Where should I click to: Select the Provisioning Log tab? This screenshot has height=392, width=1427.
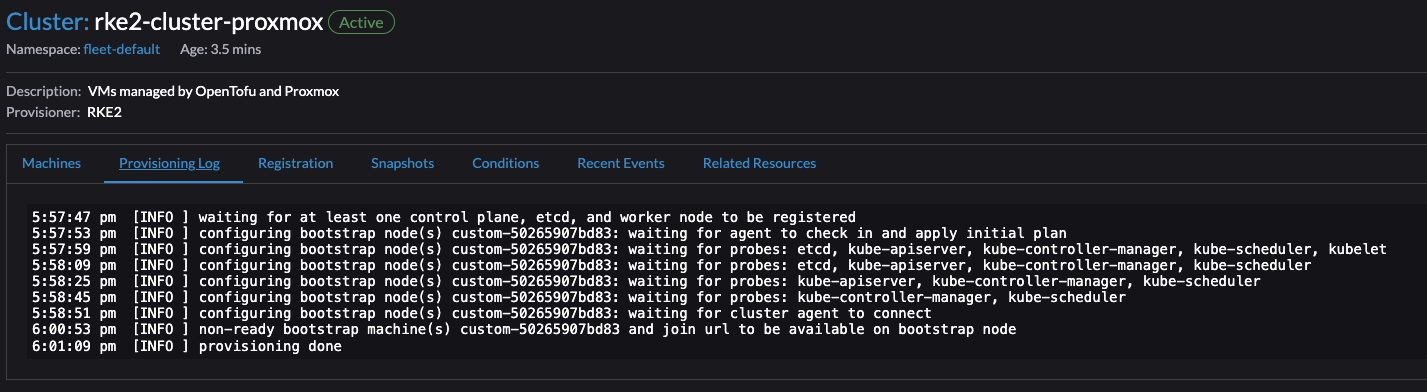pyautogui.click(x=169, y=163)
